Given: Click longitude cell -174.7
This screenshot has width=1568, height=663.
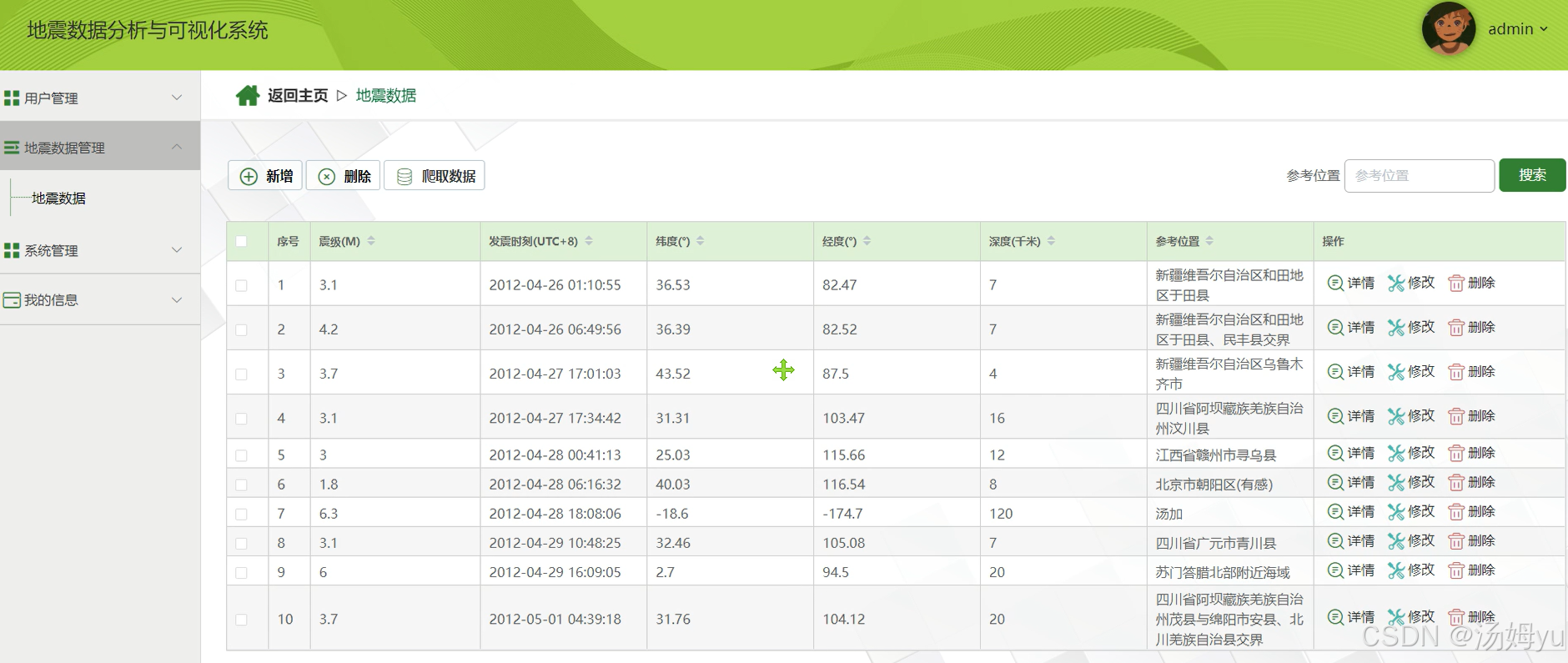Looking at the screenshot, I should tap(842, 514).
